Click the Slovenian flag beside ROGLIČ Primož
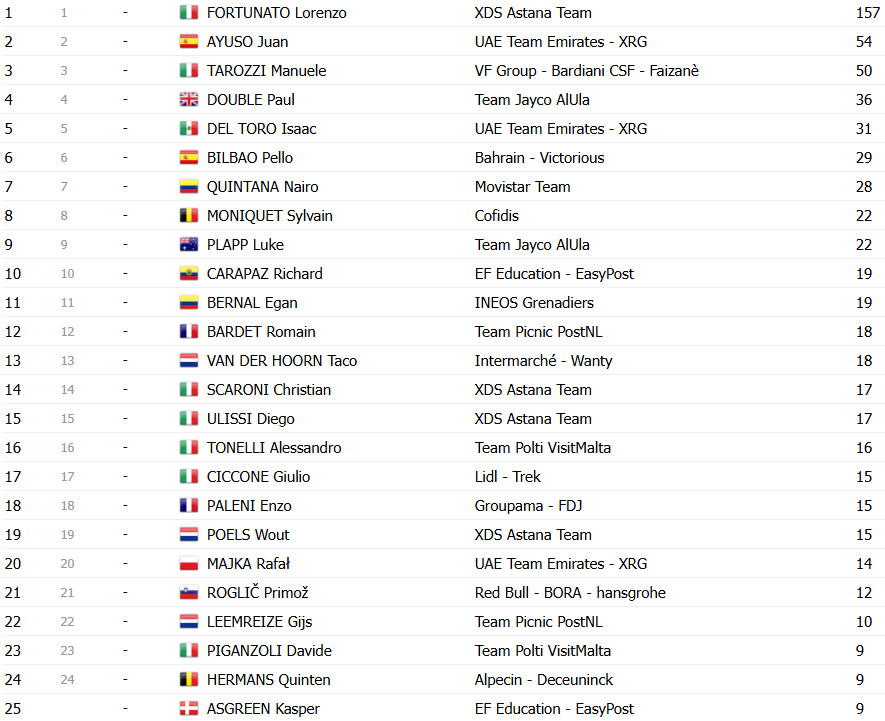 coord(189,592)
